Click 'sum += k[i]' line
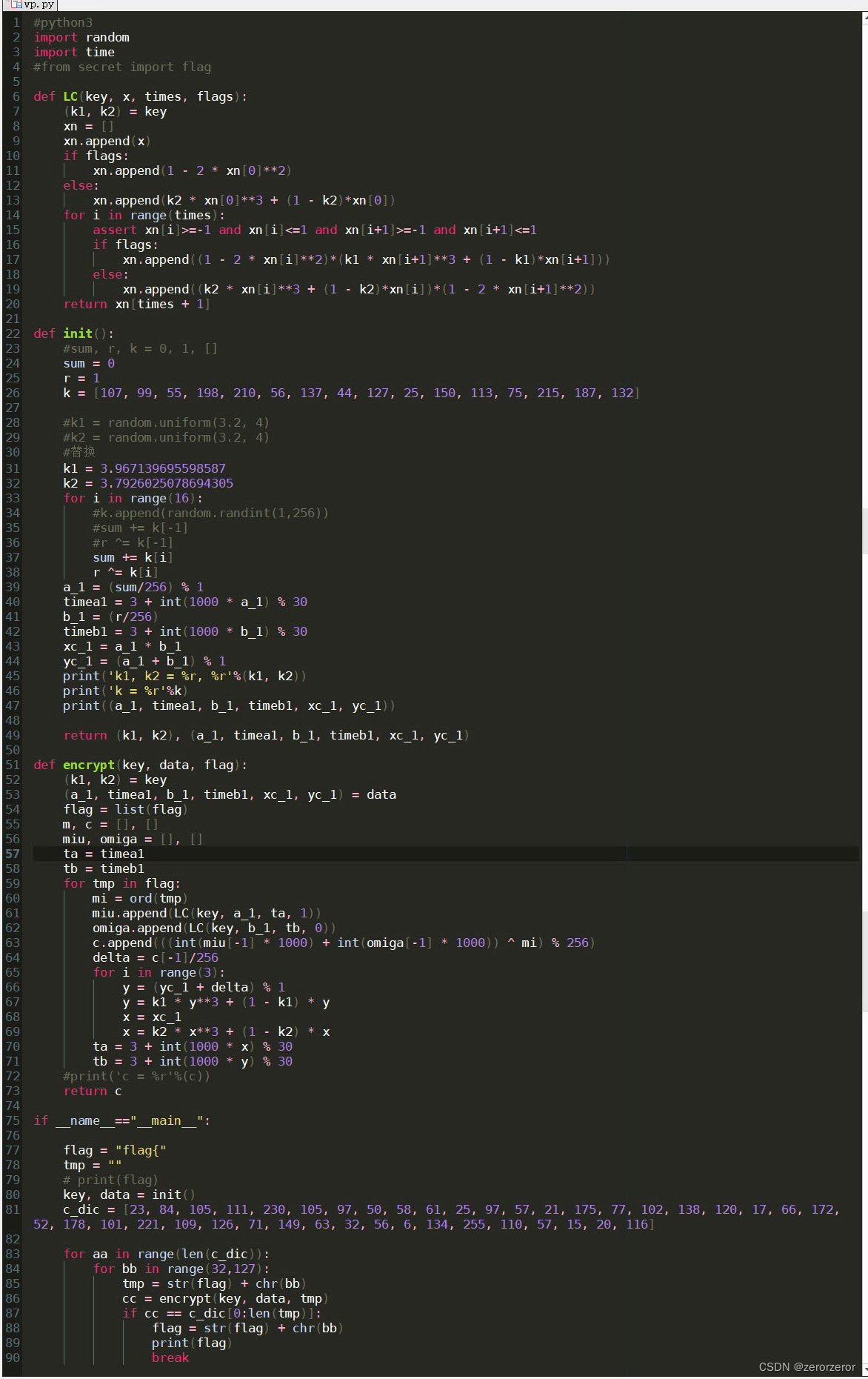Image resolution: width=868 pixels, height=1379 pixels. point(133,557)
